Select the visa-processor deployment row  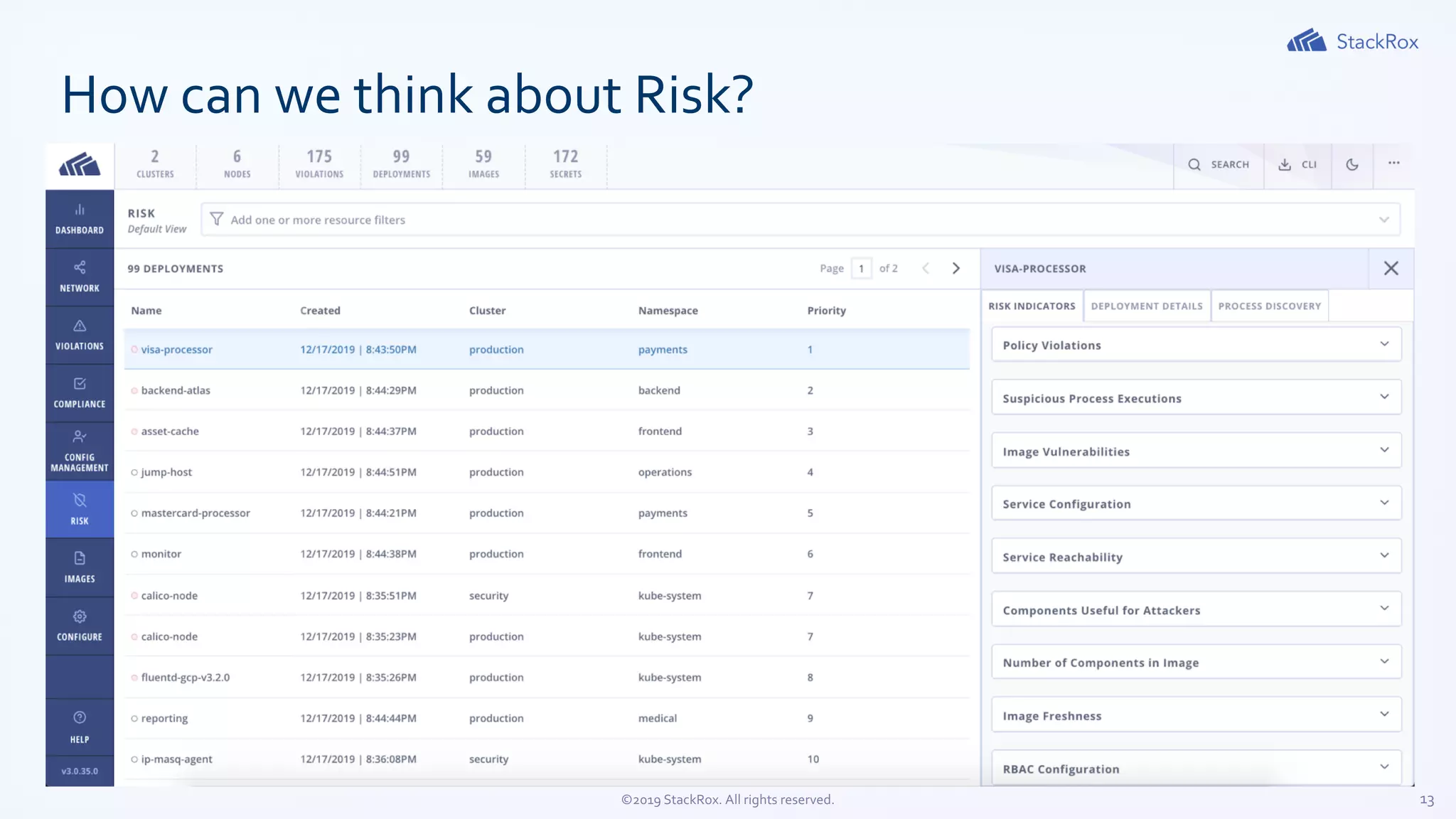547,349
